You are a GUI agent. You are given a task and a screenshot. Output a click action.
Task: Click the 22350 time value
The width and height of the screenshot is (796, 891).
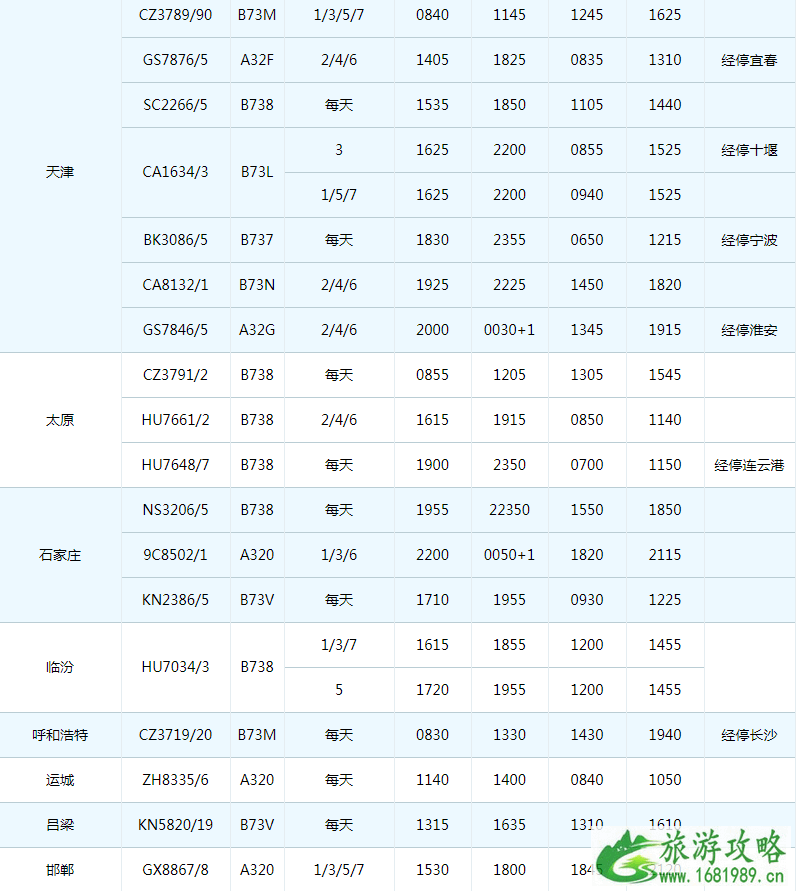[509, 510]
